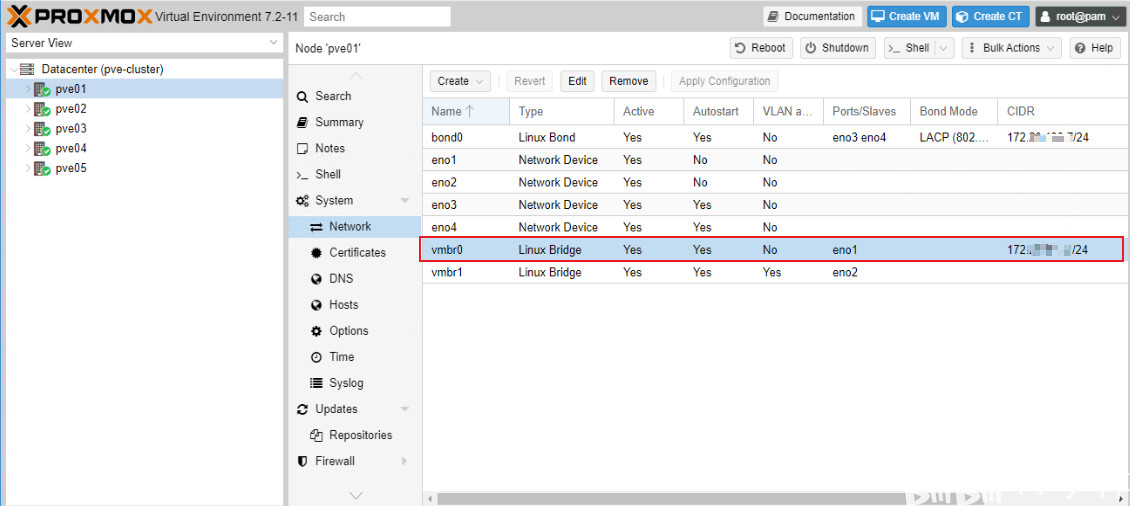Click the Help button
1130x506 pixels.
click(x=1095, y=48)
